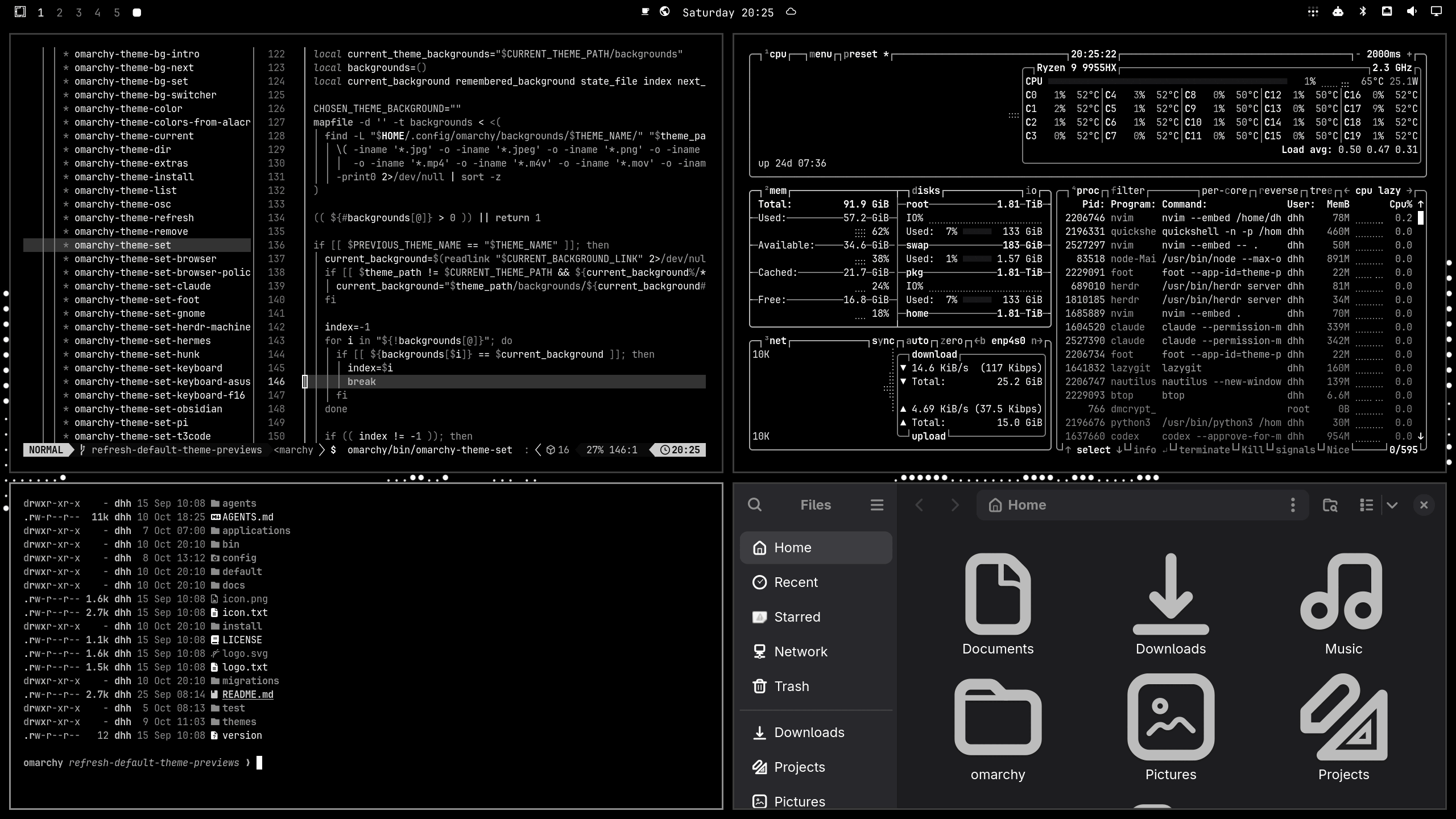
Task: Select omarchy-theme-set-browser in nvim file list
Action: click(x=145, y=259)
